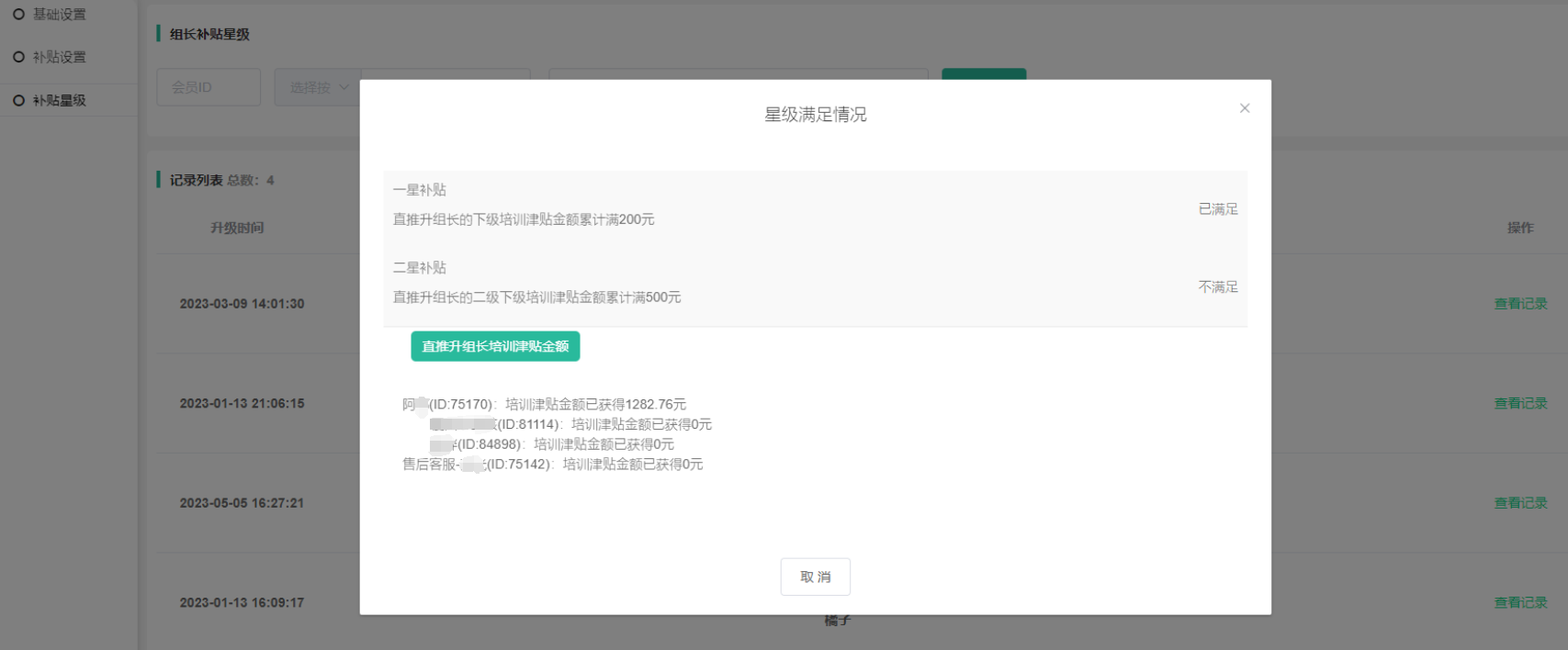Focus the 会员ID input field
Image resolution: width=1568 pixels, height=650 pixels.
pyautogui.click(x=209, y=87)
